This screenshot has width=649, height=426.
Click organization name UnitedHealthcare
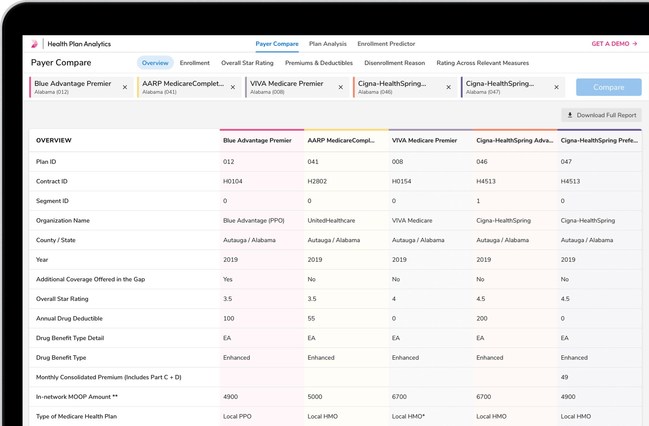point(331,220)
